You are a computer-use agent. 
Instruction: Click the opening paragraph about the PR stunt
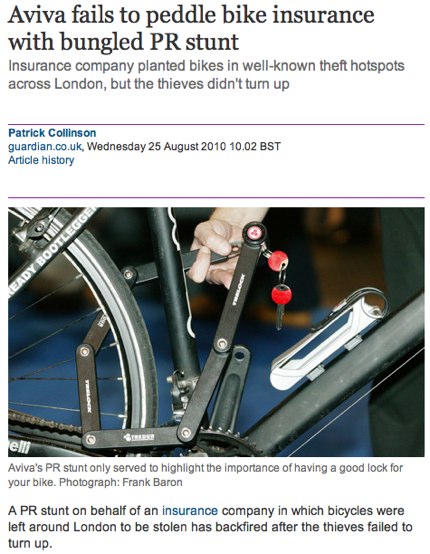click(210, 527)
